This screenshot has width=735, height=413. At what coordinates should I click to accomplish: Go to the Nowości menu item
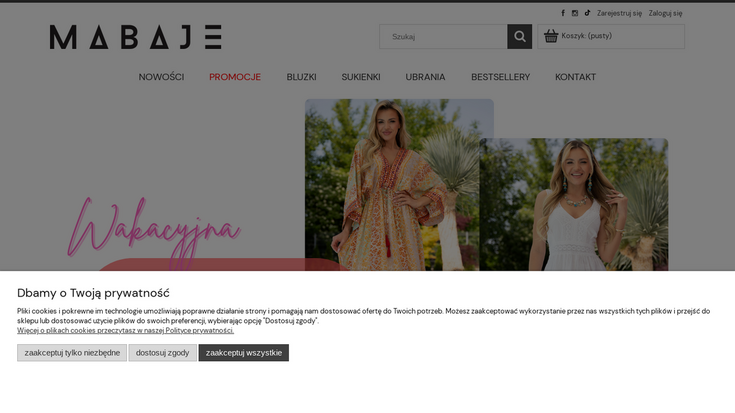(x=161, y=77)
